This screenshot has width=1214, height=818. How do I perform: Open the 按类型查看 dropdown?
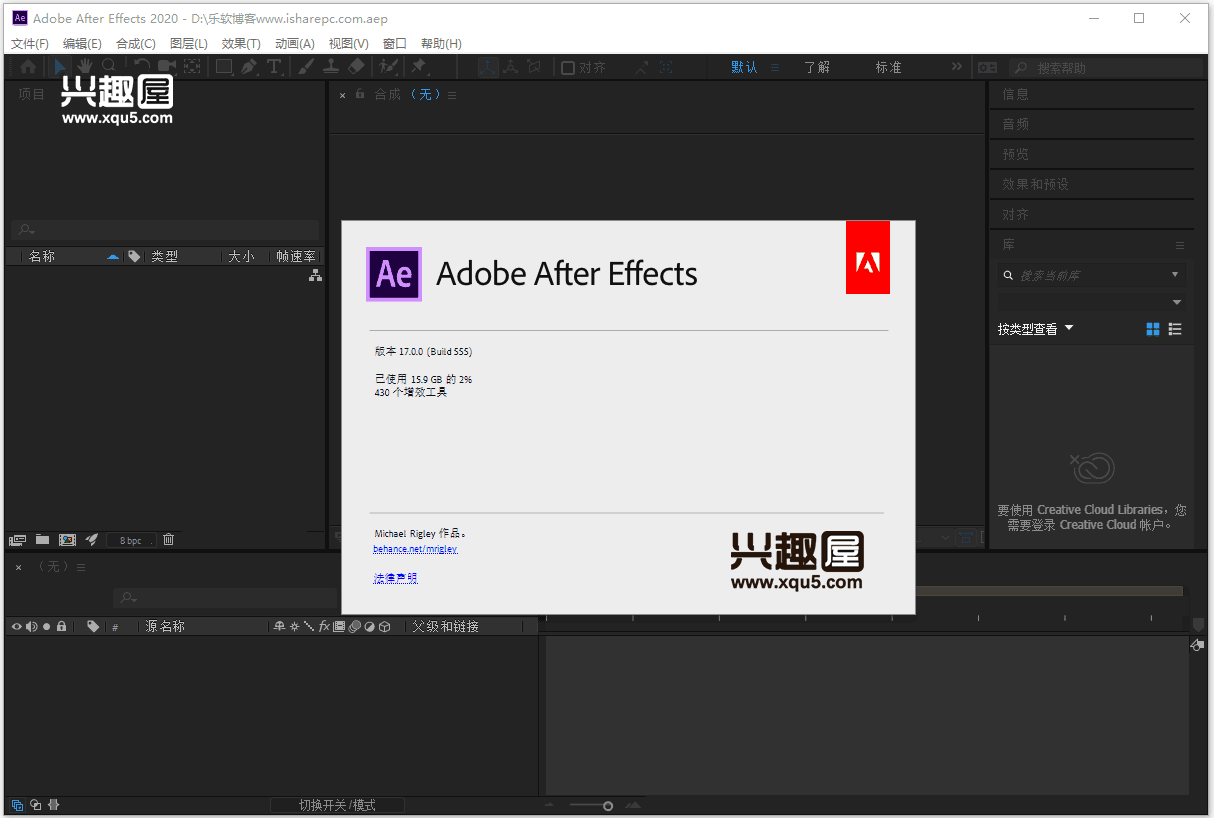1035,329
